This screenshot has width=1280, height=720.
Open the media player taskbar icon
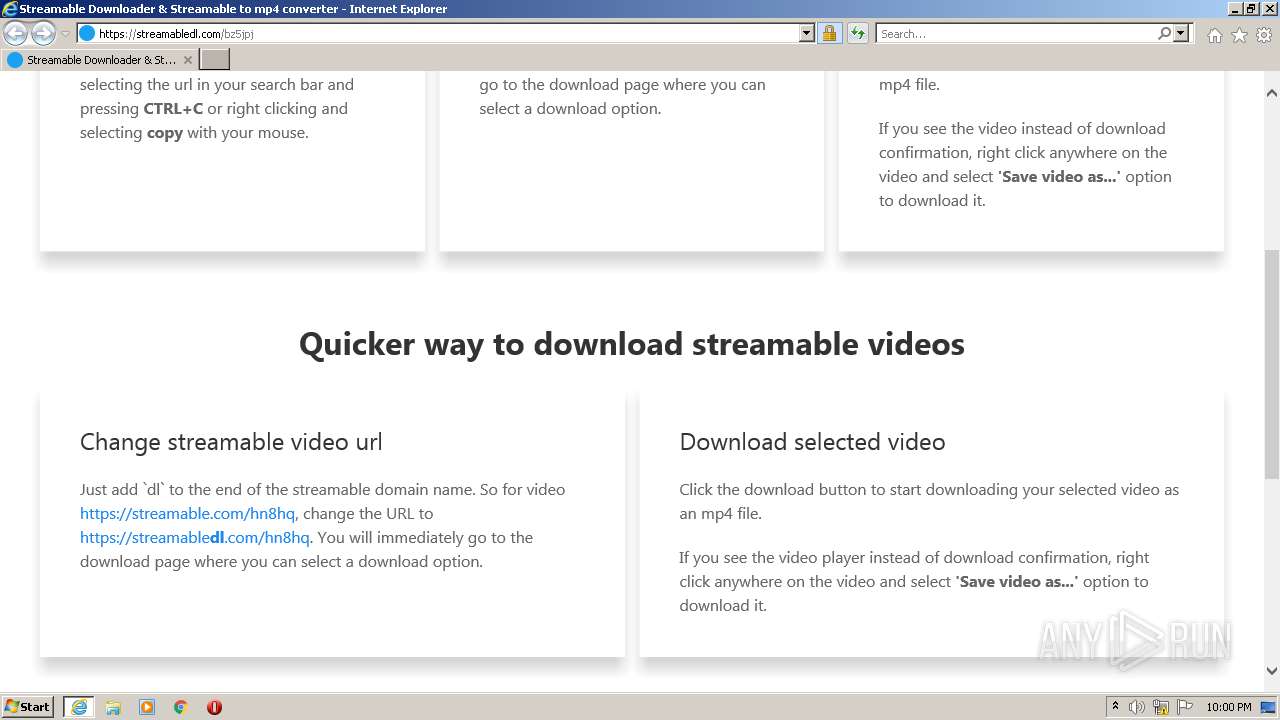coord(147,707)
